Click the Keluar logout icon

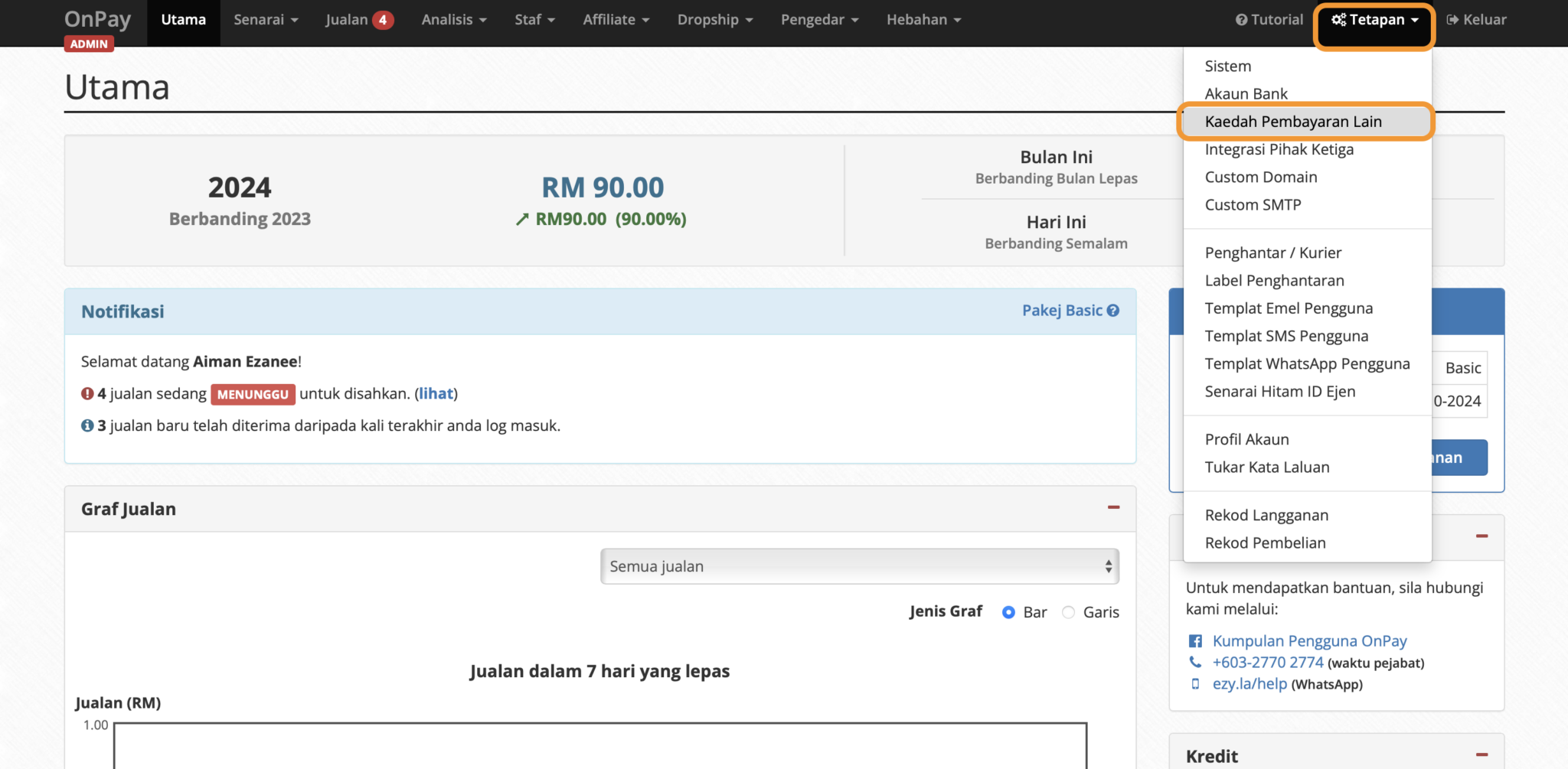[x=1453, y=19]
